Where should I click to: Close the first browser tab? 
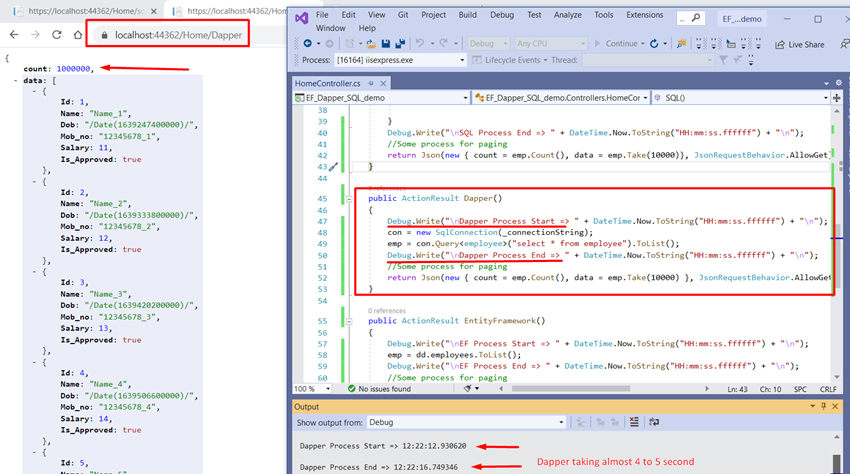tap(154, 11)
